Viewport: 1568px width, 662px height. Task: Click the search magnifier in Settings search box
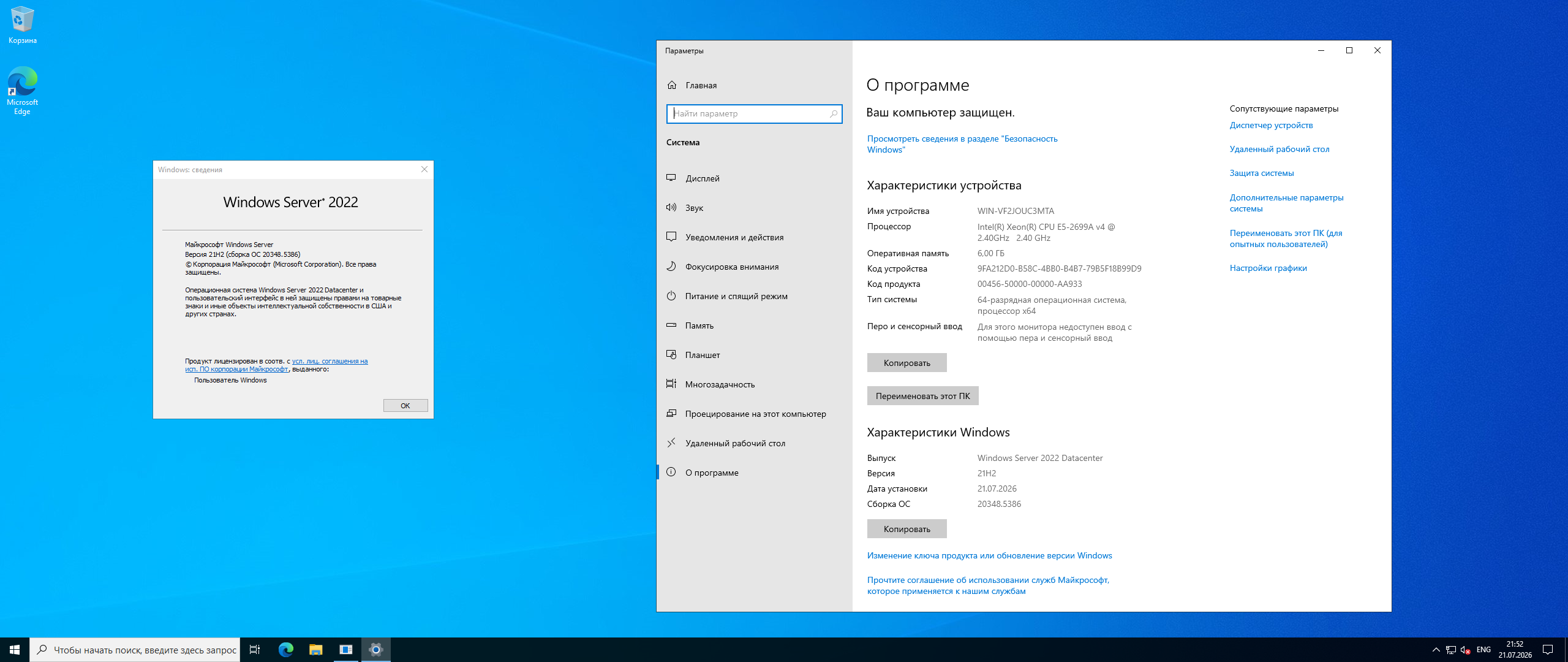(x=834, y=114)
